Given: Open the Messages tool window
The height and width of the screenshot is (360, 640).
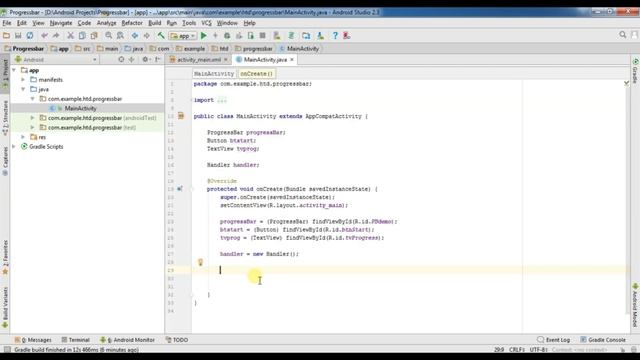Looking at the screenshot, I should coord(33,340).
